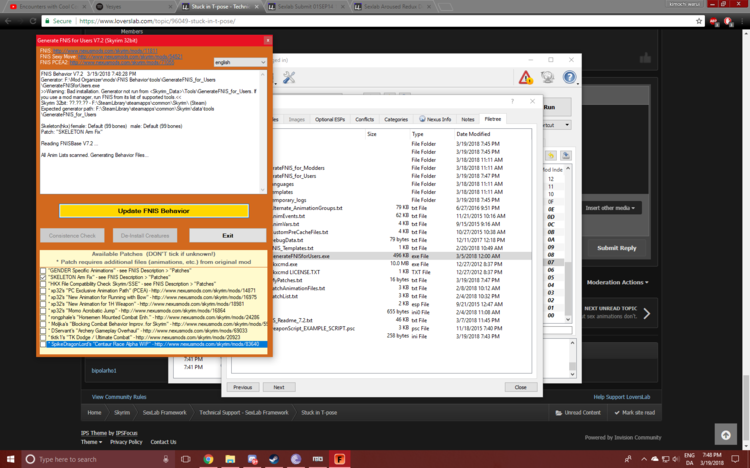The width and height of the screenshot is (750, 468).
Task: Click Previous in the mod info dialog
Action: [243, 387]
